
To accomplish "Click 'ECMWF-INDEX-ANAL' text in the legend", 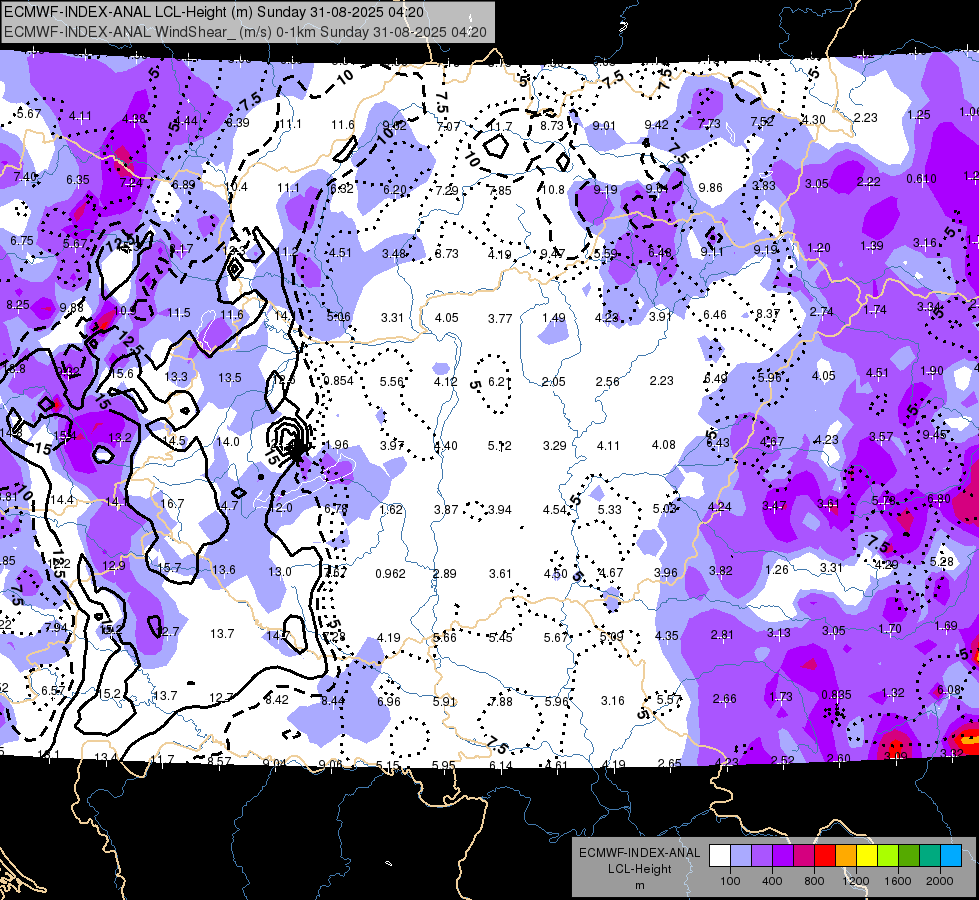I will click(640, 853).
